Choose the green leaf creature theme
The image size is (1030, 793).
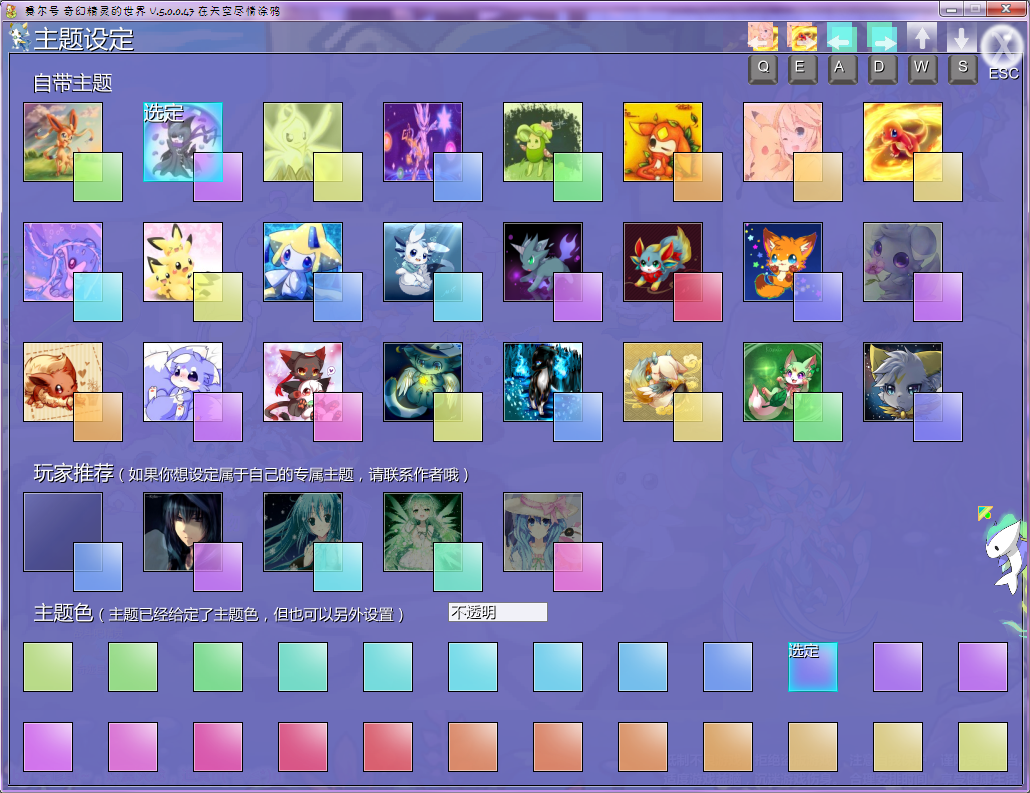543,142
